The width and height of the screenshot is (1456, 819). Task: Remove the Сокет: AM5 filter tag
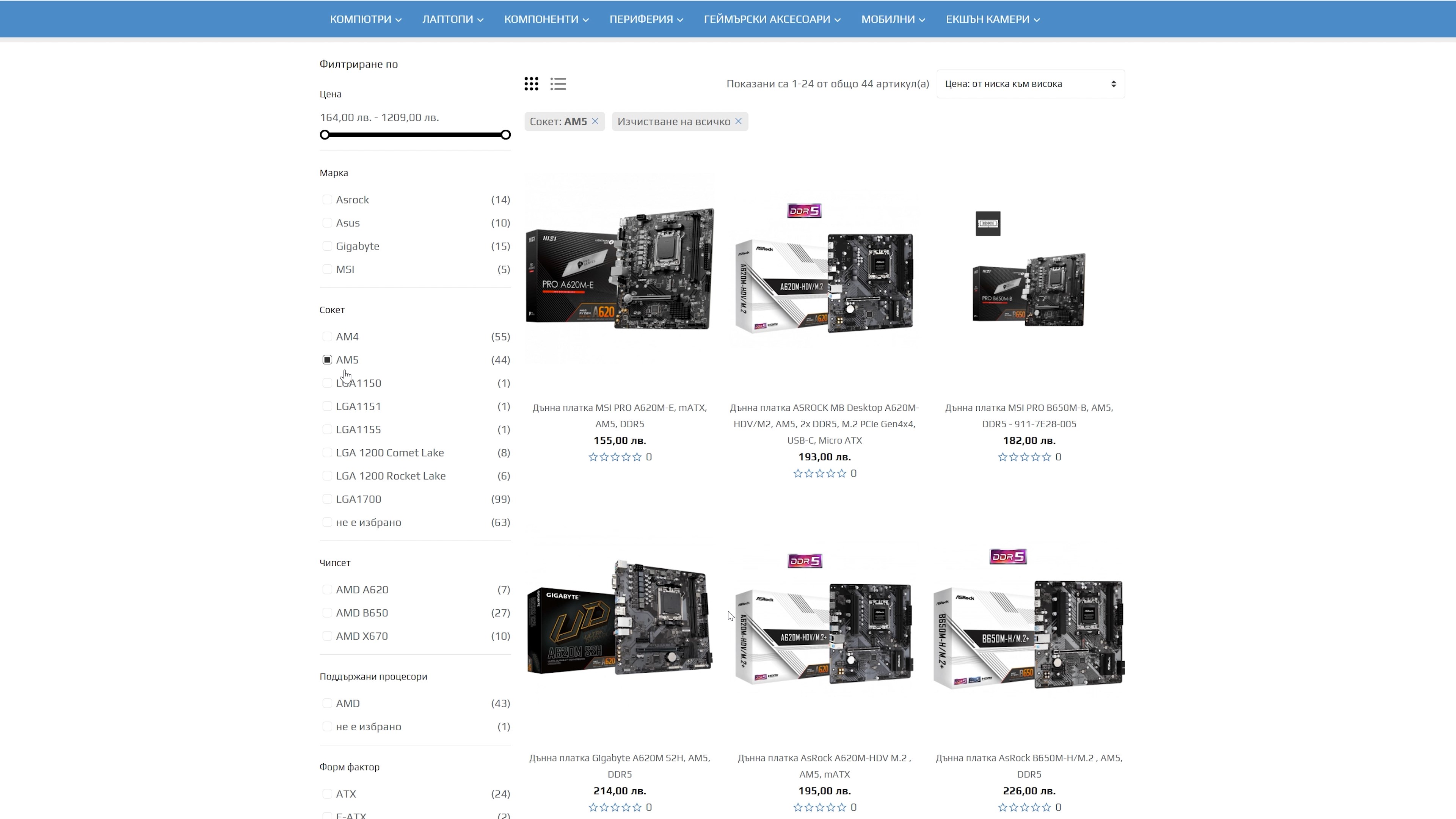595,121
